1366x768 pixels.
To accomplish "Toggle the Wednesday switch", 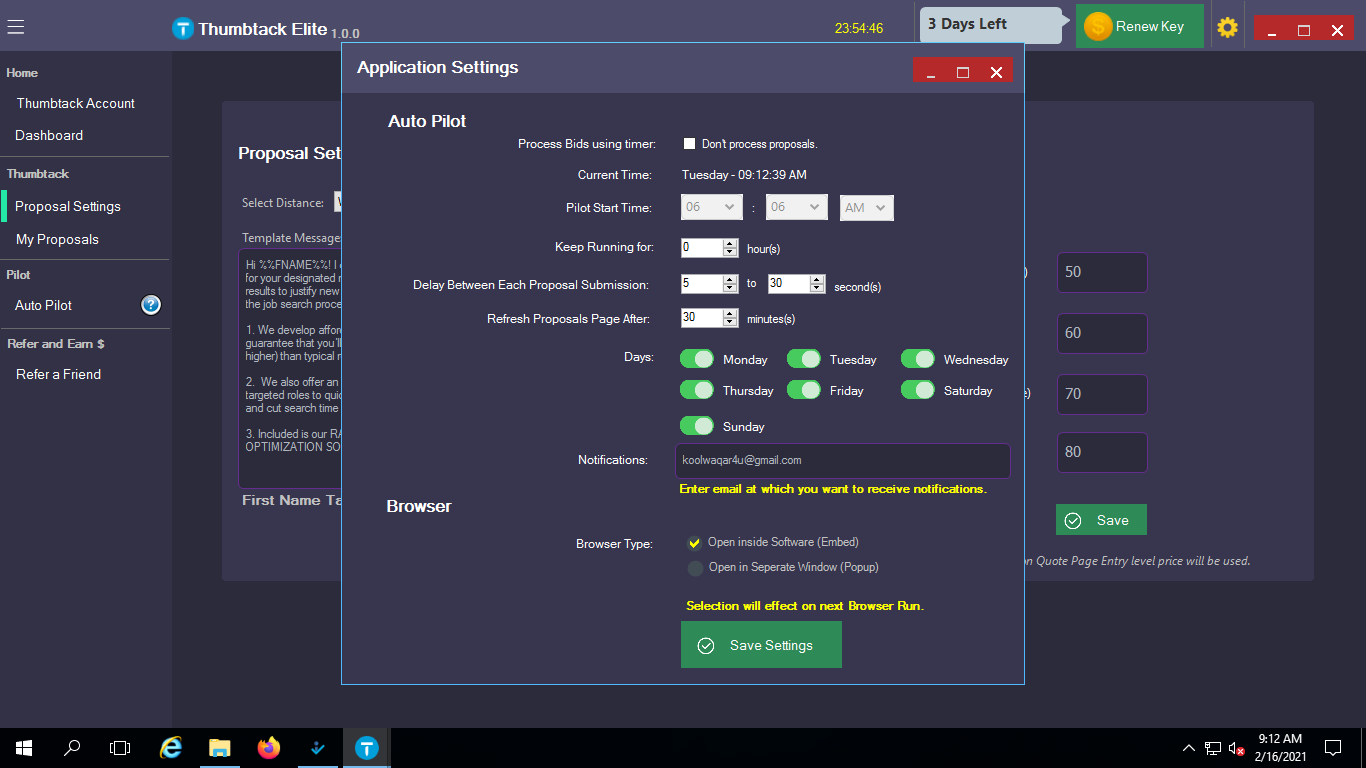I will [918, 359].
